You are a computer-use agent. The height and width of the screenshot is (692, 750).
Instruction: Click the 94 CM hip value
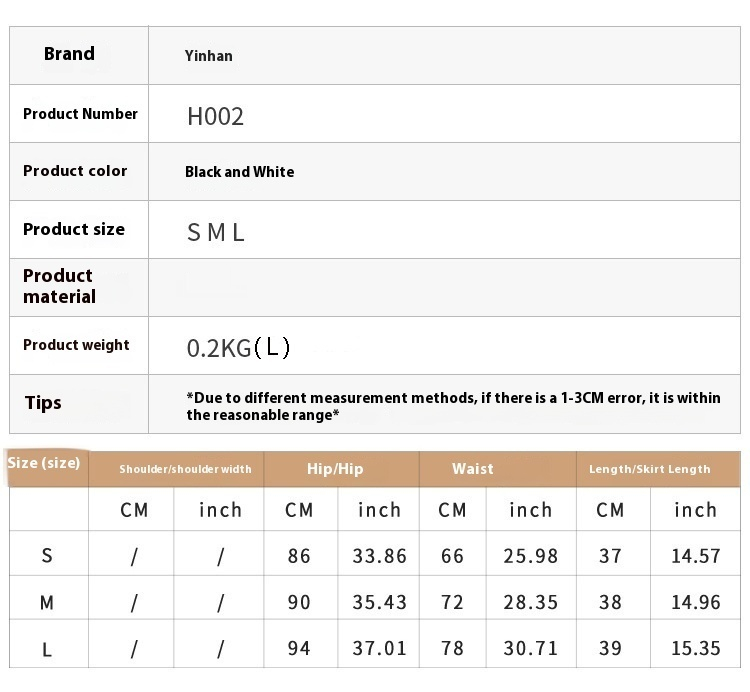pos(299,649)
